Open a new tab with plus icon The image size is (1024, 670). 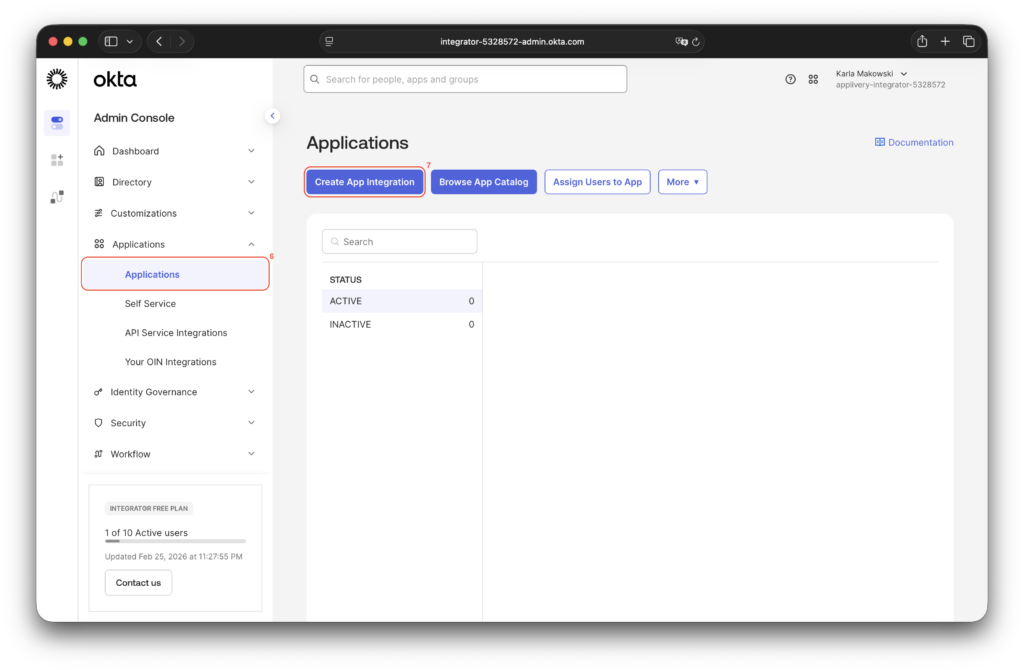tap(945, 41)
